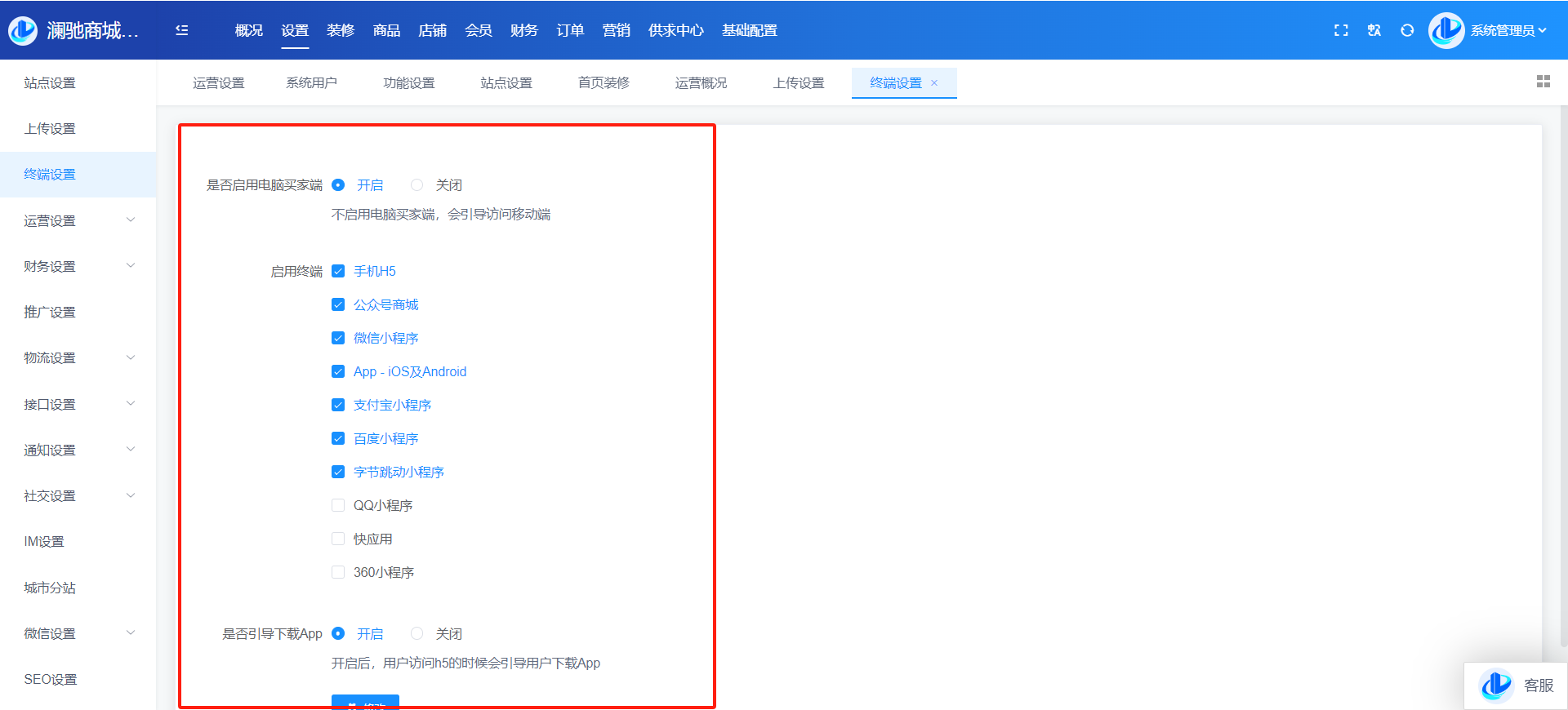Click the language translate icon
The image size is (1568, 710).
(x=1374, y=30)
